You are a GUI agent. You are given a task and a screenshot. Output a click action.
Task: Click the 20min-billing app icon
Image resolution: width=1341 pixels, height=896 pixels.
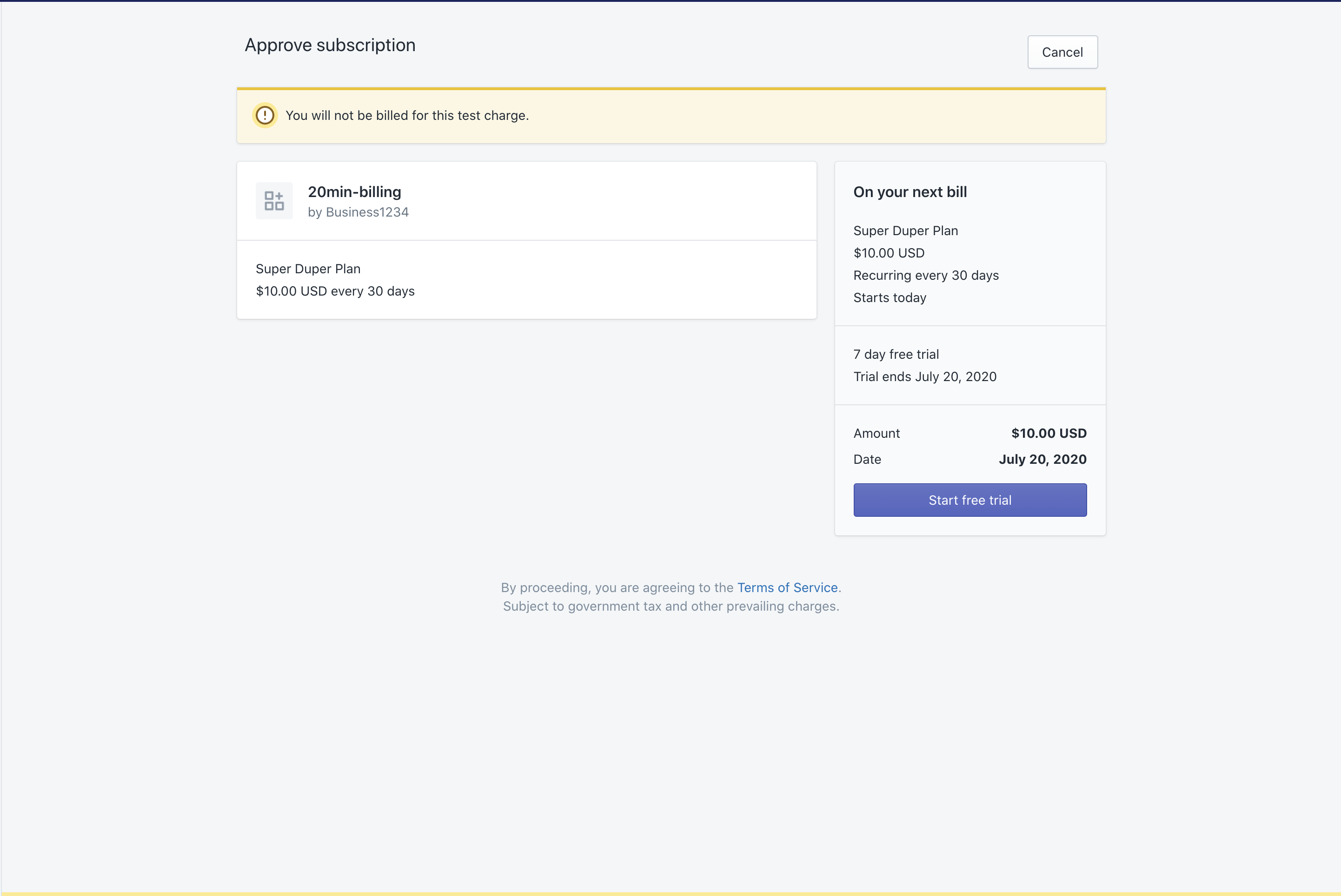(x=274, y=201)
